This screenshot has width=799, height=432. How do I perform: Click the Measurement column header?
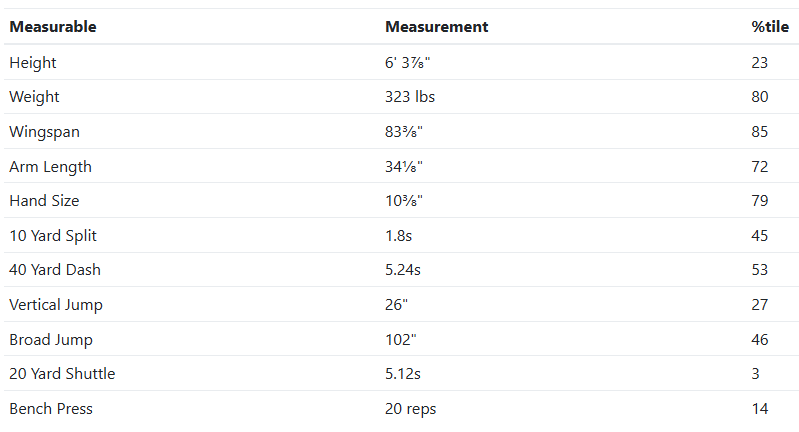(x=436, y=27)
